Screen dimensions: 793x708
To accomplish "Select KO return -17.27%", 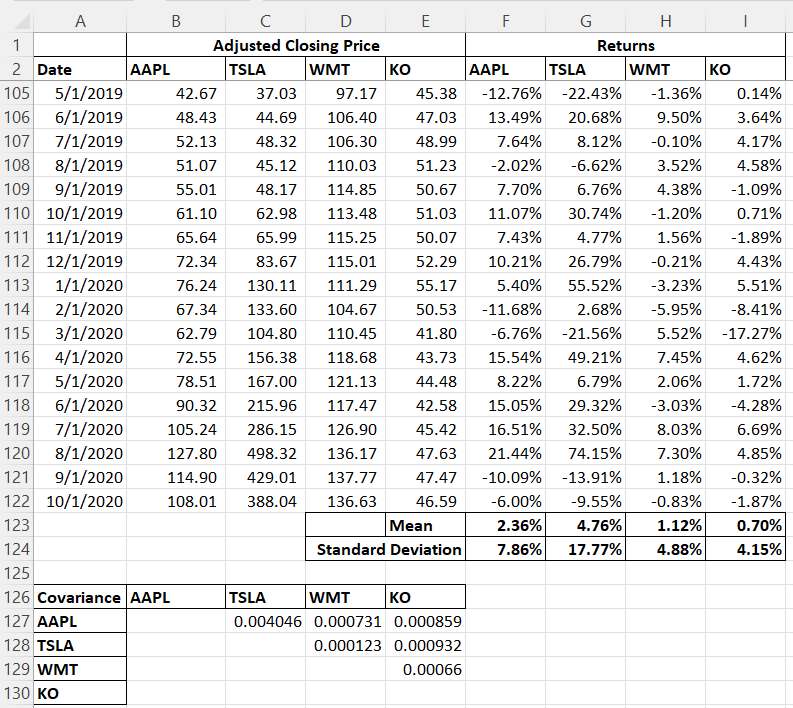I will 745,333.
